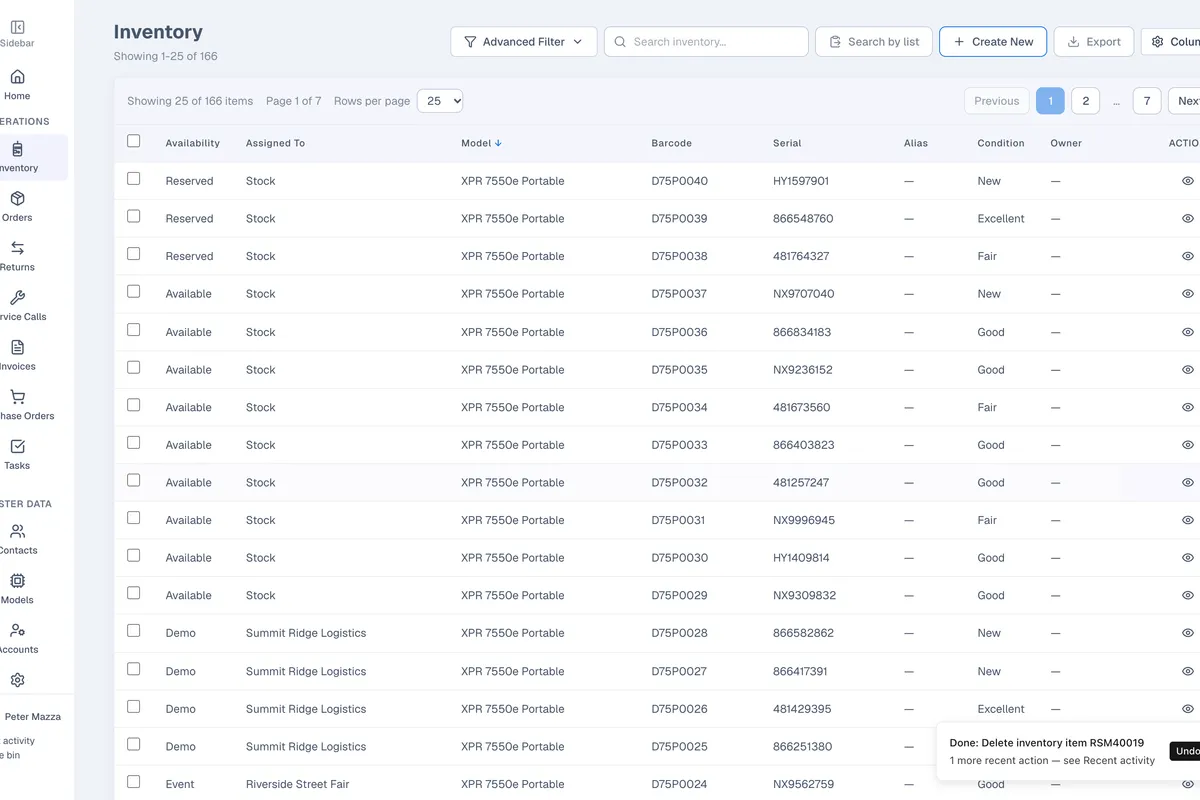Screen dimensions: 1200x800
Task: Click barcode D75P0026 cell
Action: (x=679, y=709)
